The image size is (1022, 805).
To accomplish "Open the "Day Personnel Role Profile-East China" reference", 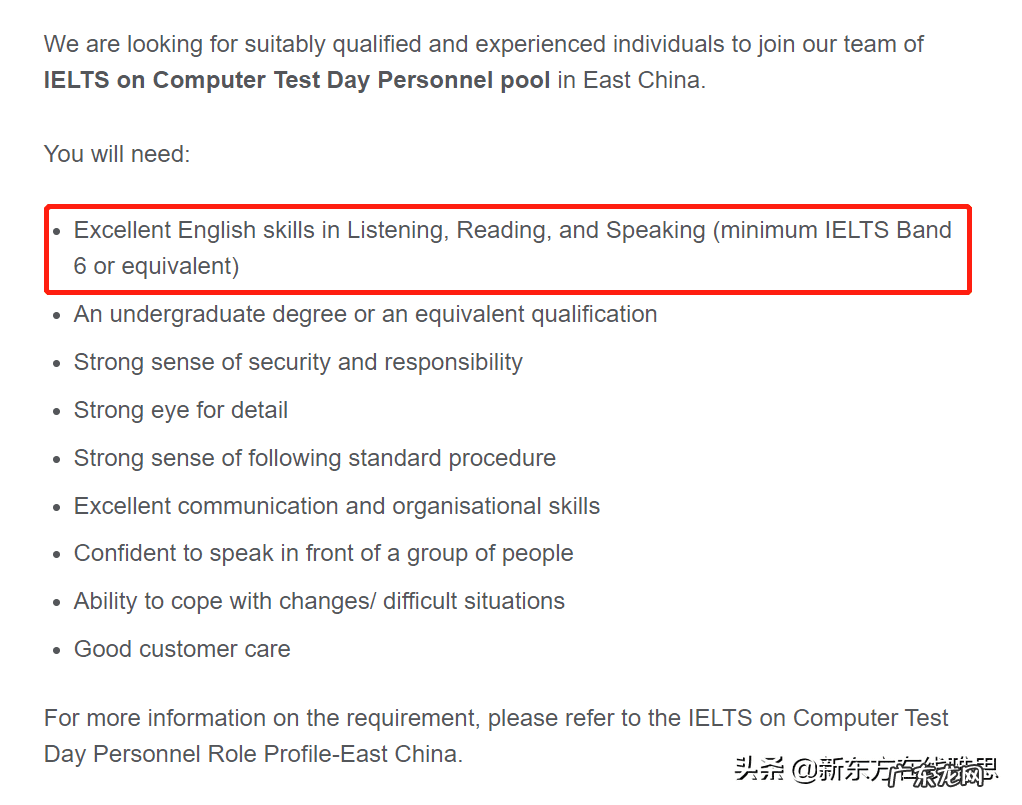I will click(x=252, y=754).
